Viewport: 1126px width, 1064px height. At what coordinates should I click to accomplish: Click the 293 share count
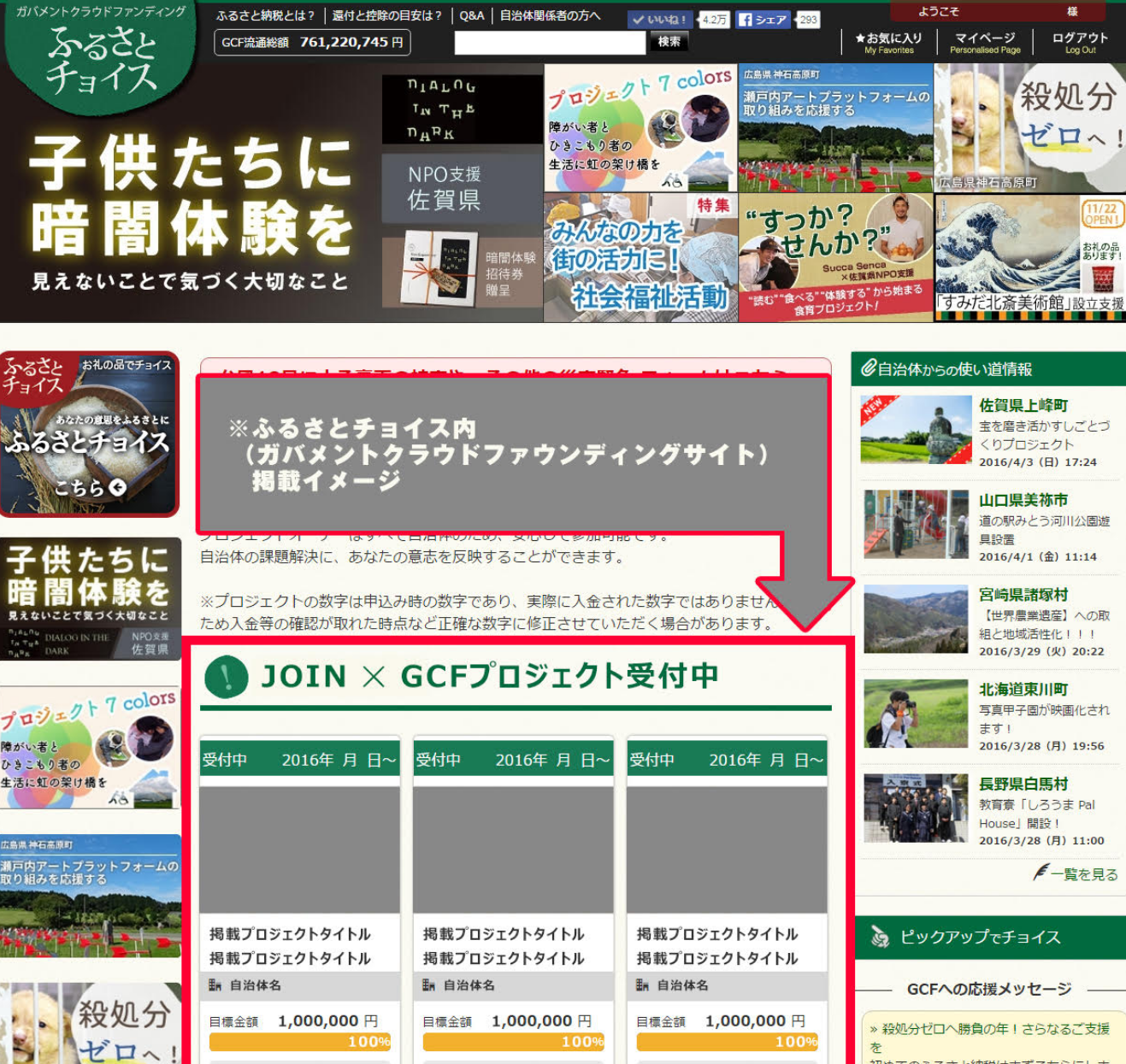click(808, 20)
